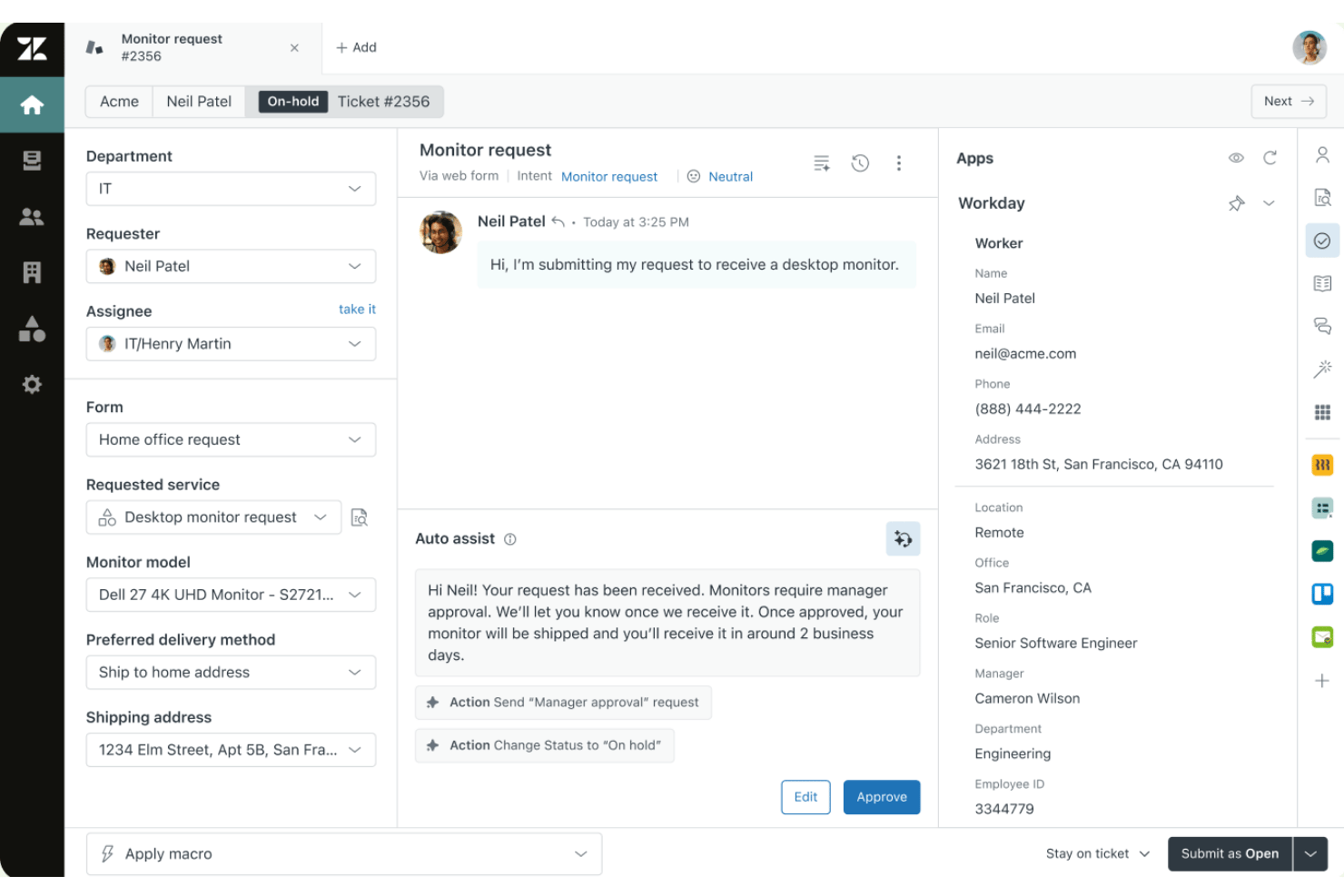
Task: Open requested service lookup icon
Action: (x=360, y=517)
